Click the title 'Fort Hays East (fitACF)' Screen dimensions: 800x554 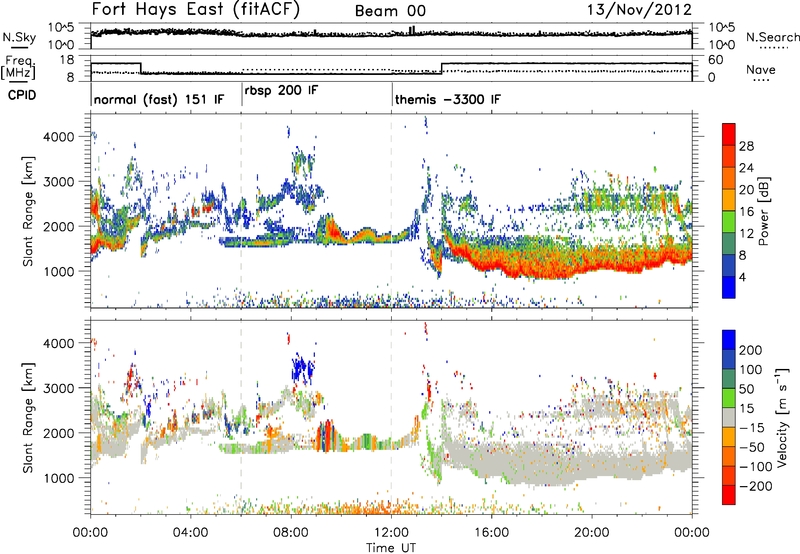195,9
